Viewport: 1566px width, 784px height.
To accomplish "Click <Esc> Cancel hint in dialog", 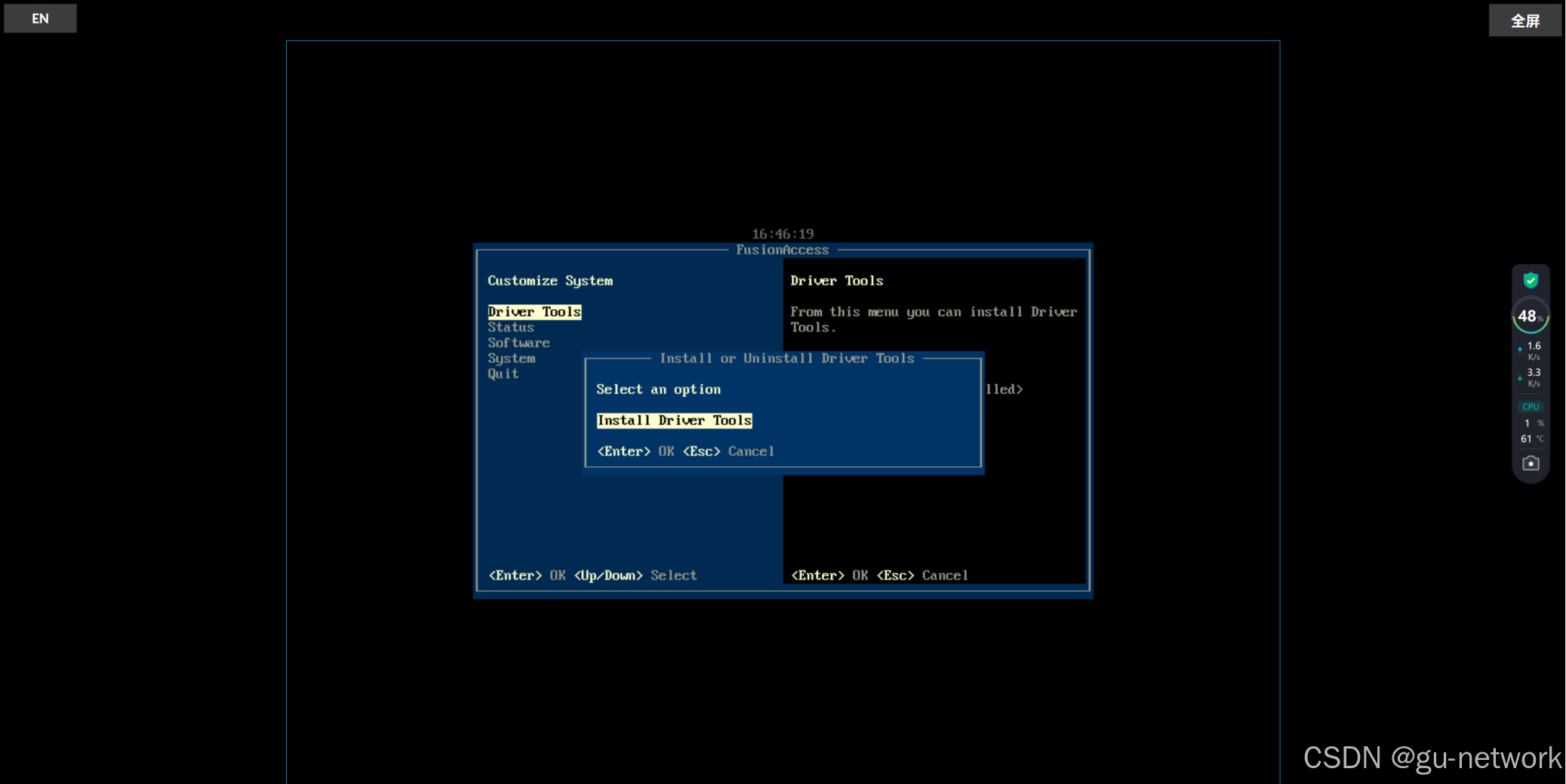I will [729, 451].
